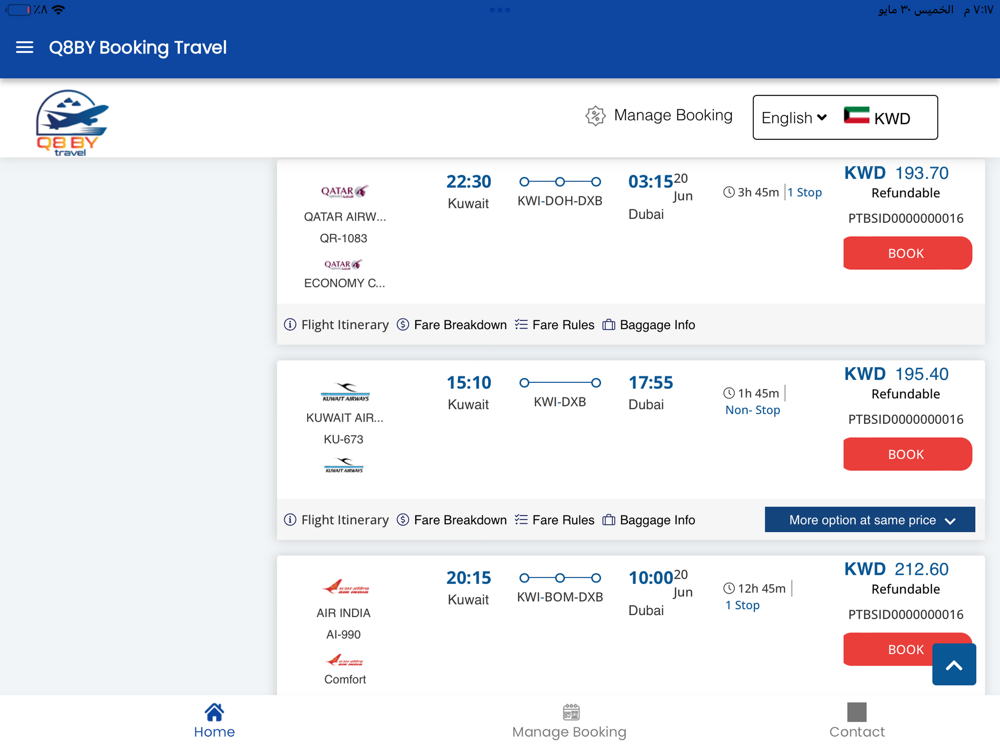Click the KU-673 flight number

344,439
